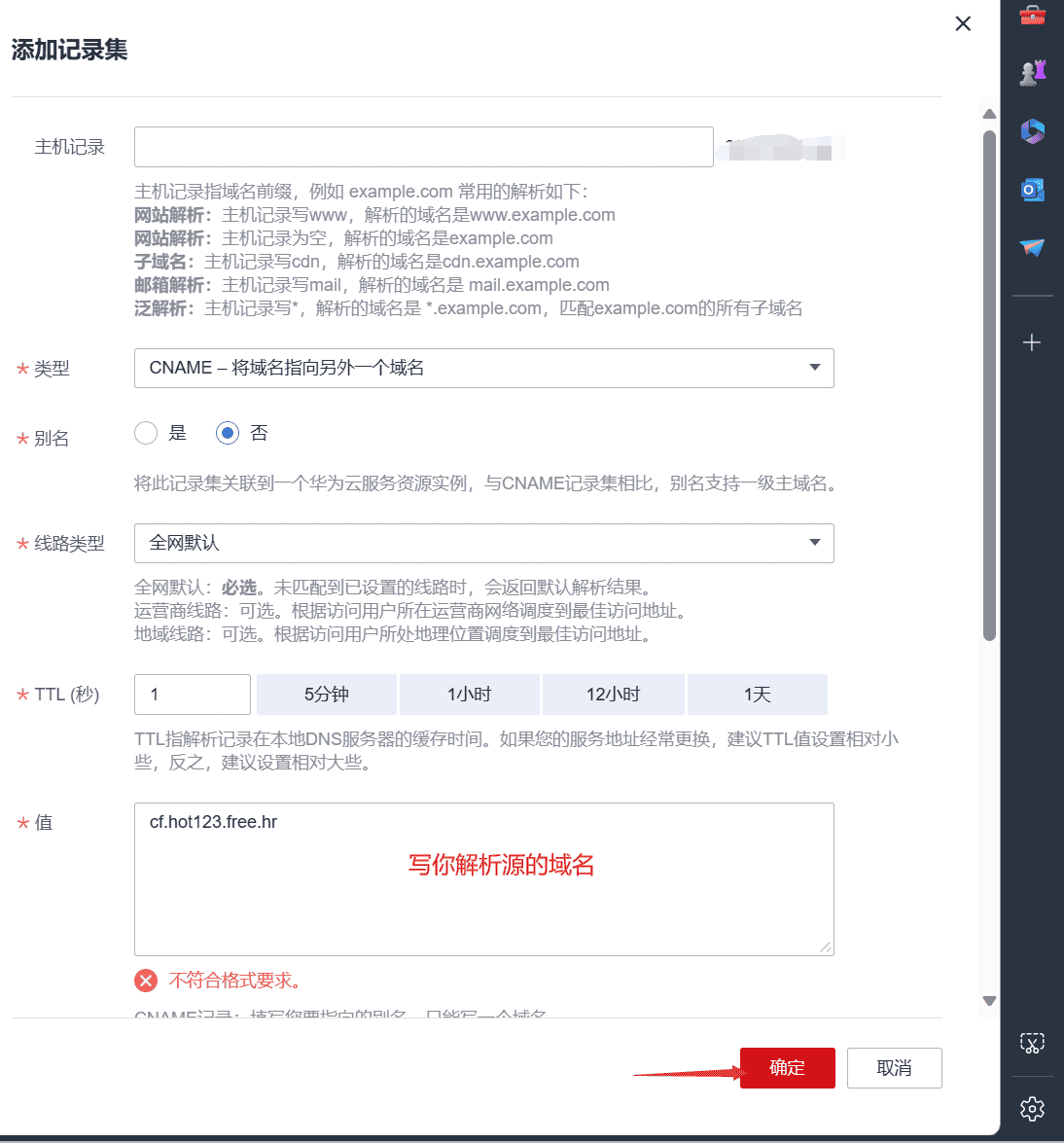Click the resize grip of the 值 textarea
1064x1143 pixels.
(825, 947)
